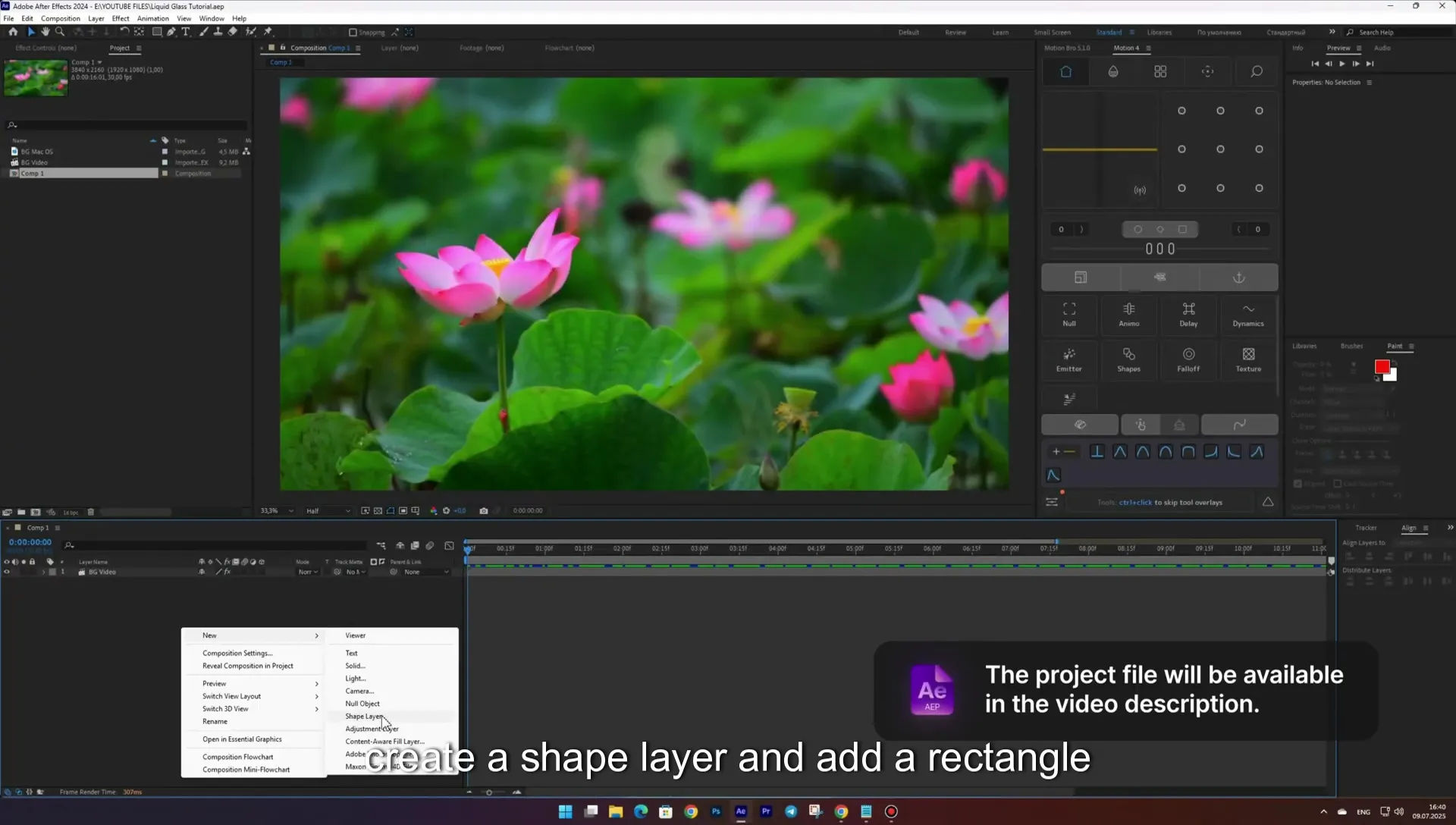Switch to the Effect Controls tab
Viewport: 1456px width, 825px height.
(45, 48)
